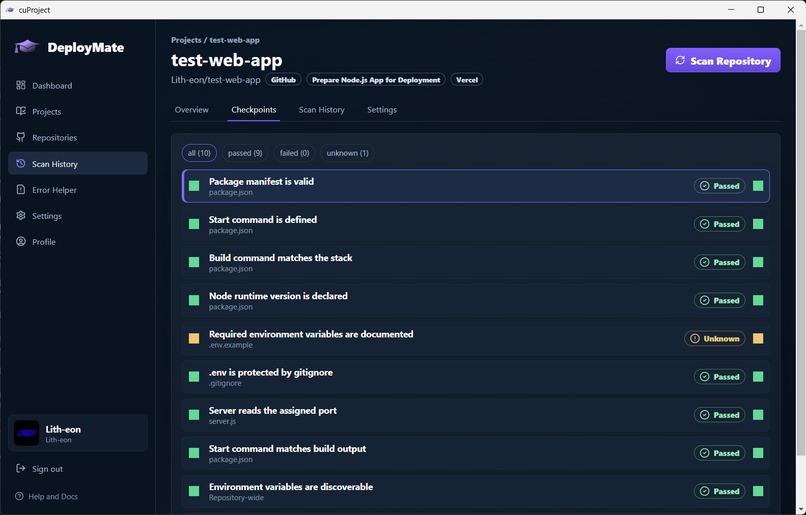
Task: Open Environment variables are discoverable checkpoint
Action: click(475, 491)
